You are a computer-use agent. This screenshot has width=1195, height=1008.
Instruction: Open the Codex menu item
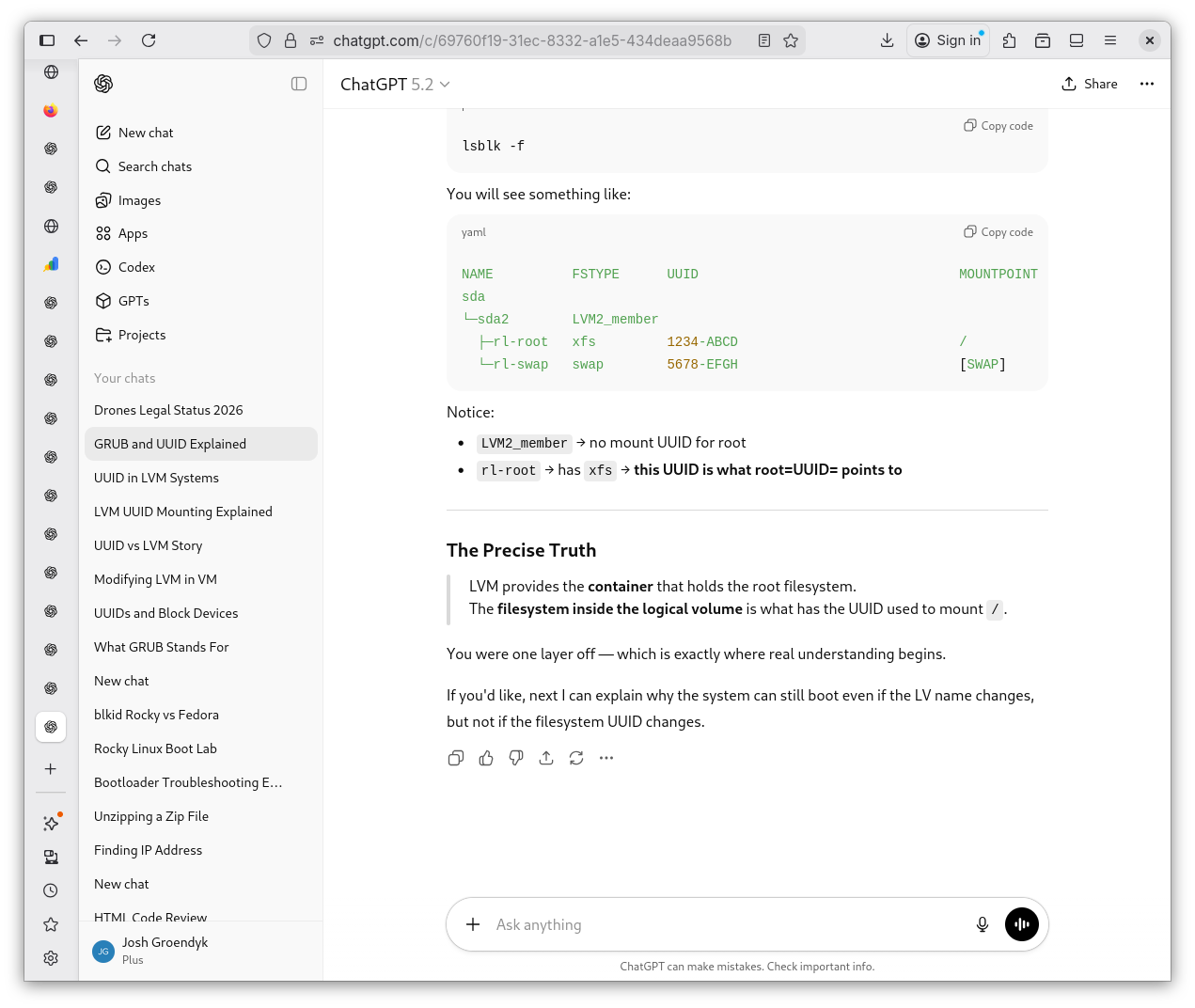coord(136,267)
